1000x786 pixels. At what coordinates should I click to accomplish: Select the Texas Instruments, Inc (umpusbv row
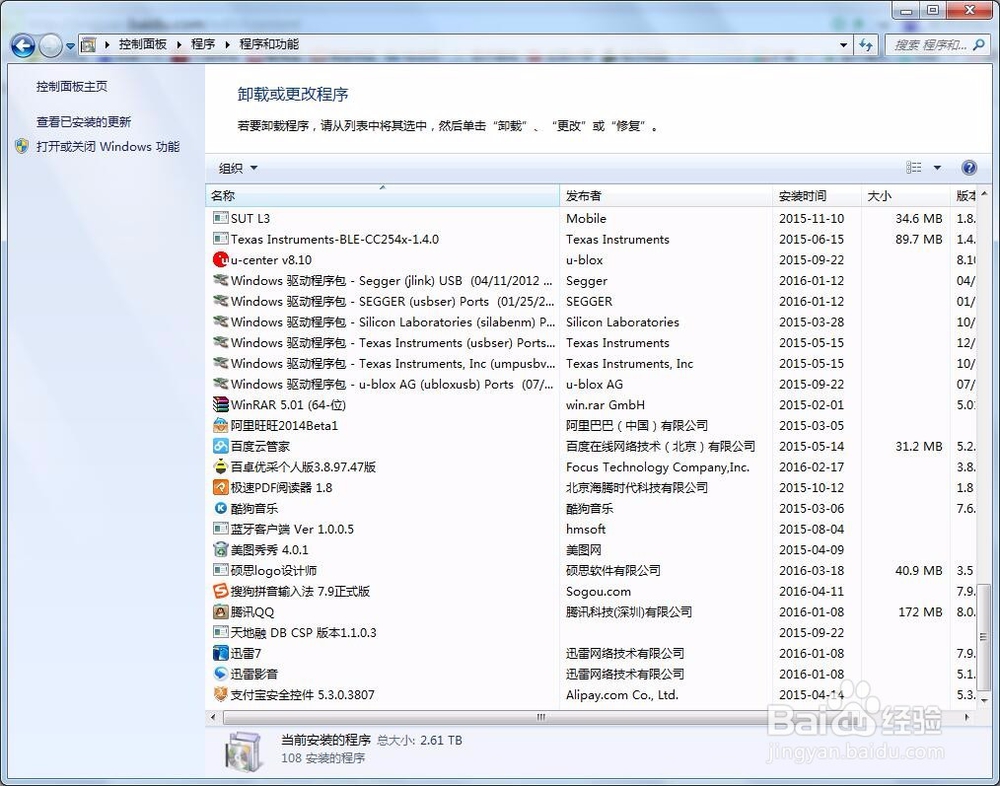click(x=591, y=364)
